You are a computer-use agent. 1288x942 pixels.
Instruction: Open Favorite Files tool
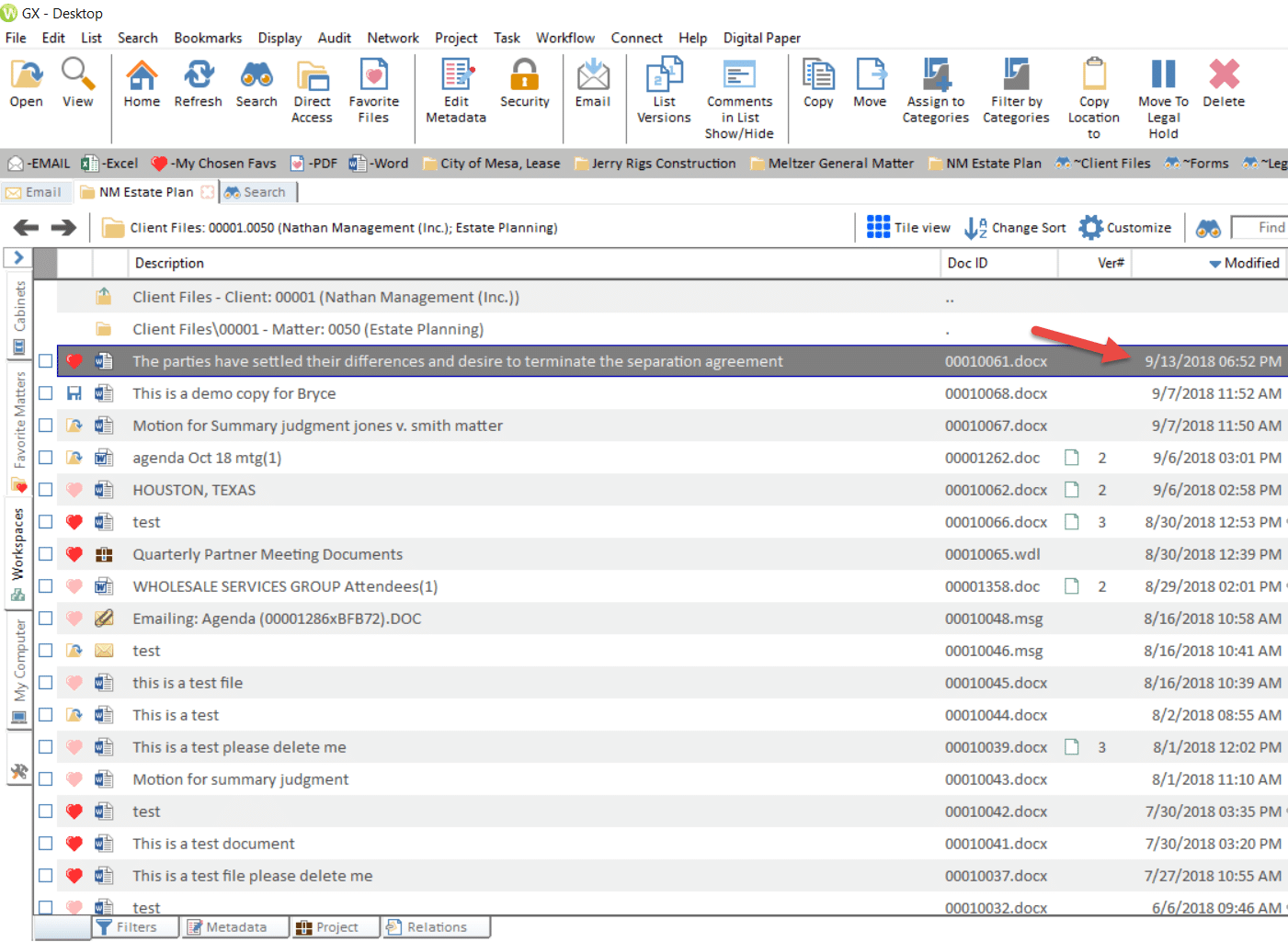tap(374, 91)
